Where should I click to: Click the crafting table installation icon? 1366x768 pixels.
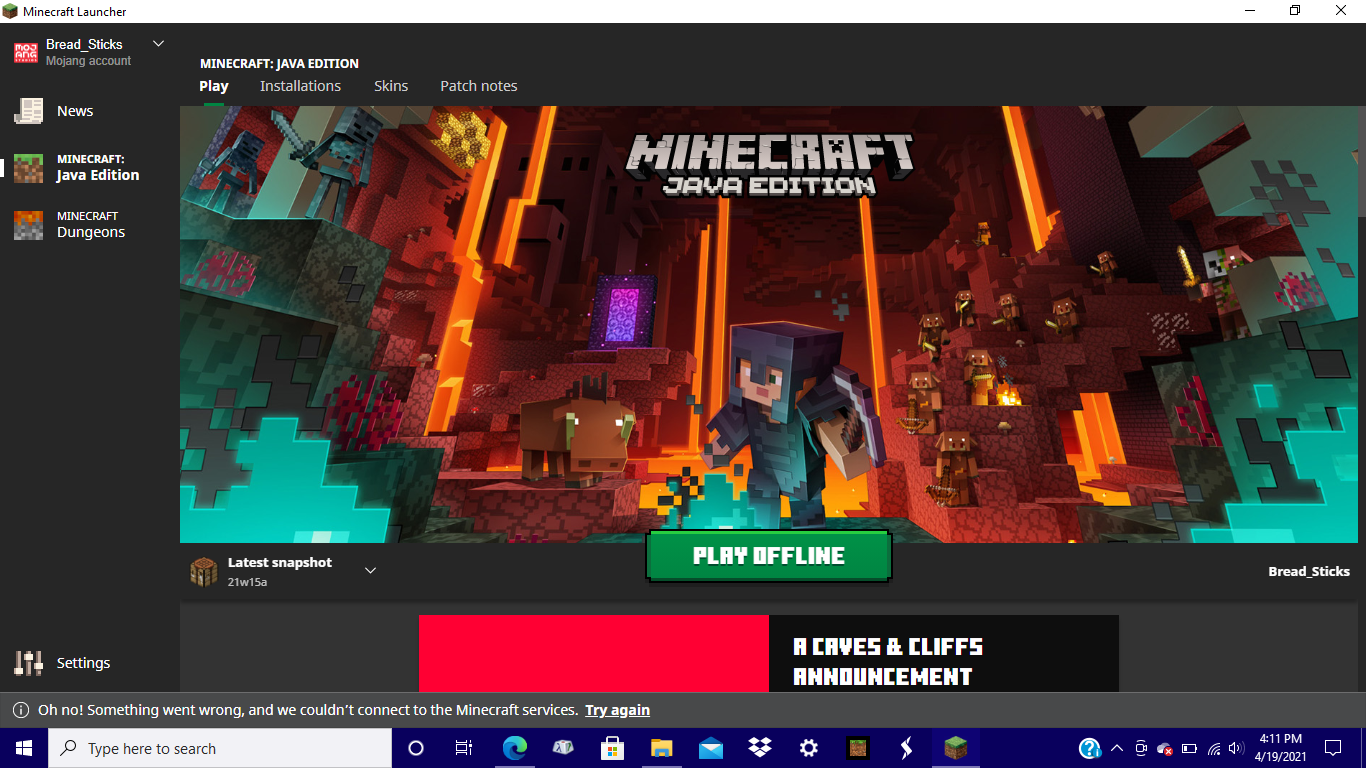204,571
